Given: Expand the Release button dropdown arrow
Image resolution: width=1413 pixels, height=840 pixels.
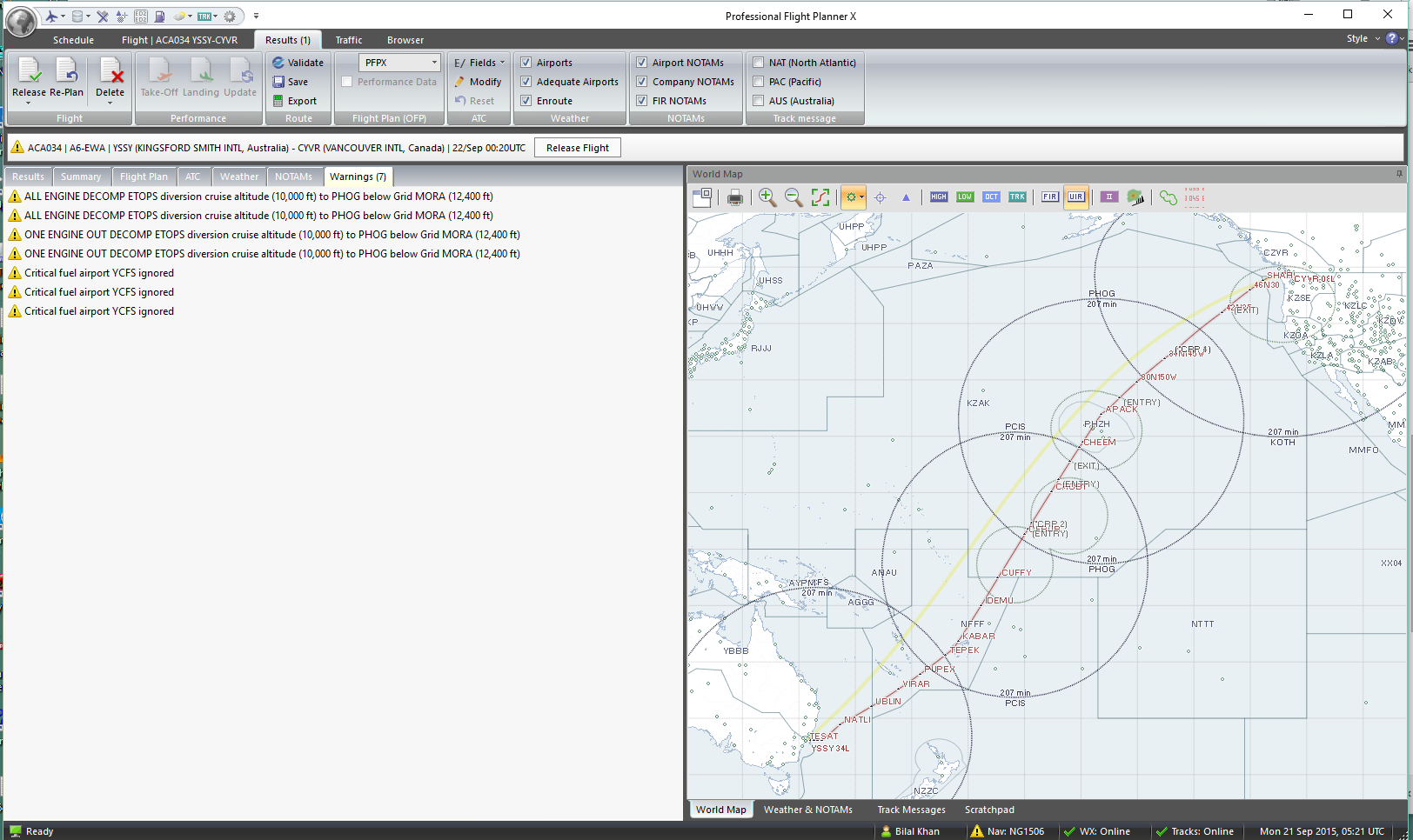Looking at the screenshot, I should (28, 103).
